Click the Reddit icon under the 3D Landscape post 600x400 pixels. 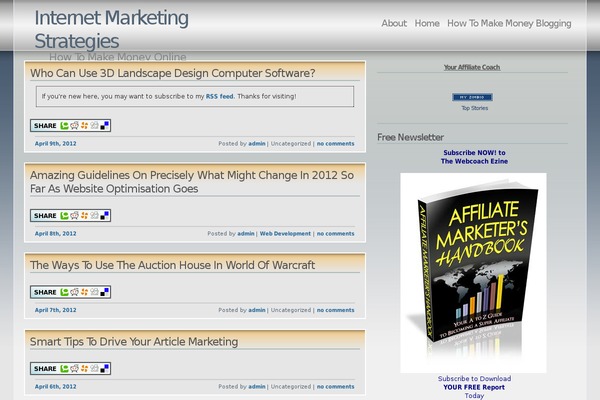74,126
